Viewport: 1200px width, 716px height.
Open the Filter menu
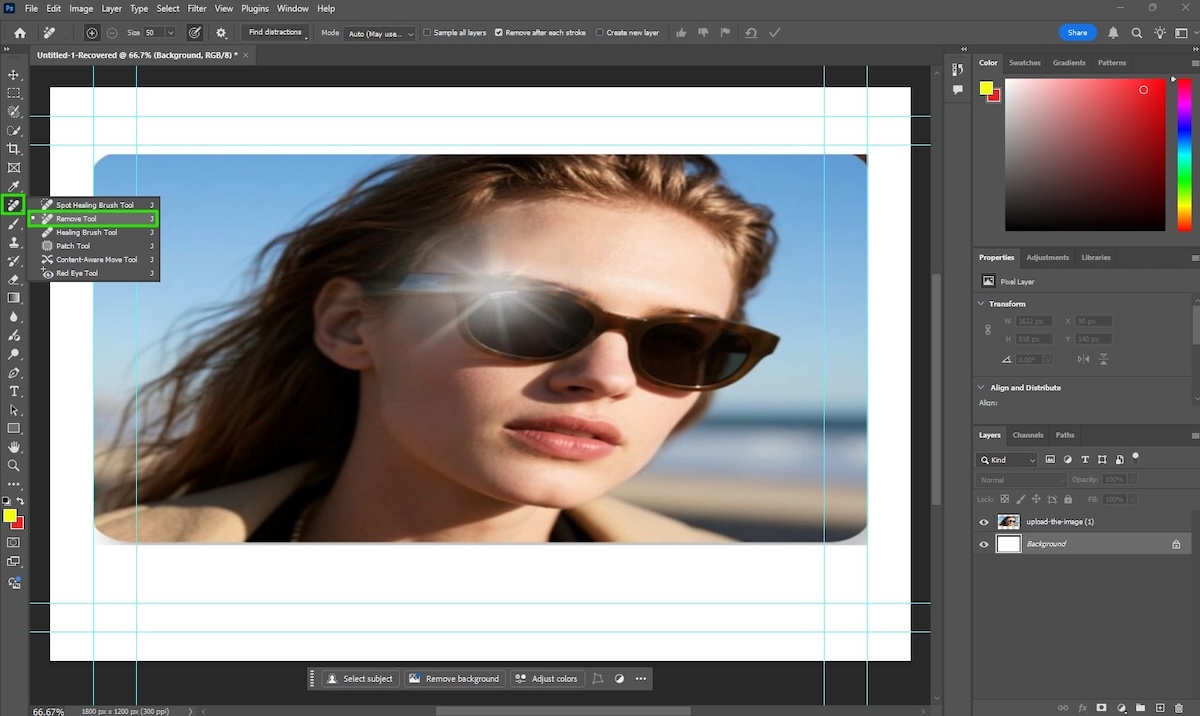click(197, 9)
